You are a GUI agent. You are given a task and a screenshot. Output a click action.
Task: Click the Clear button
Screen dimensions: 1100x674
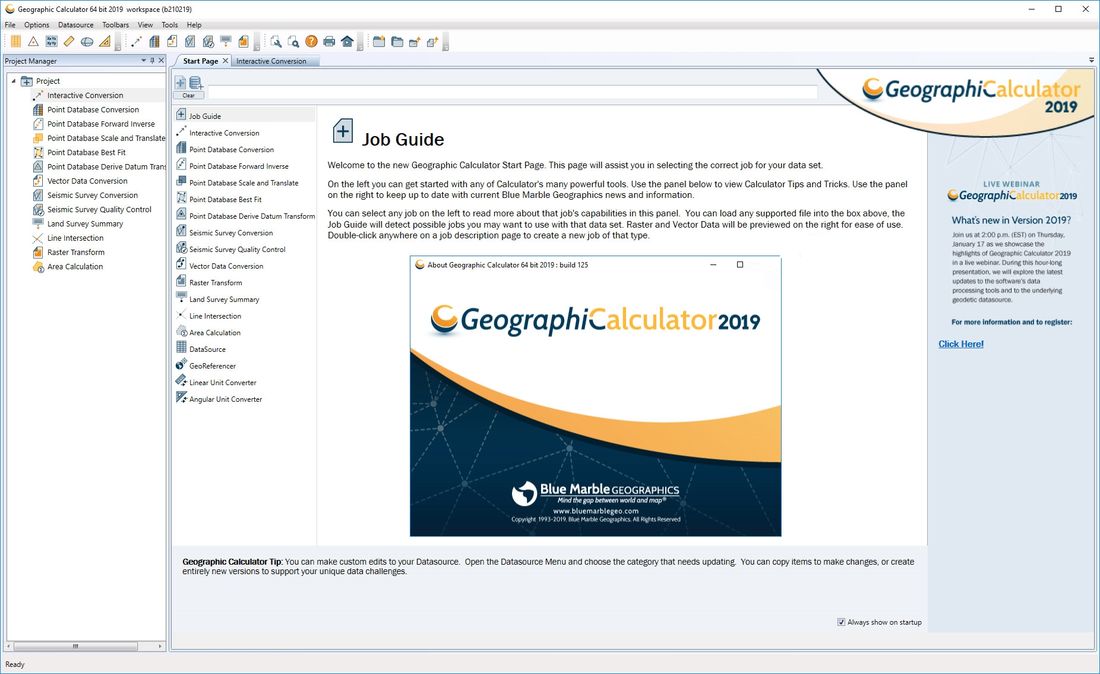click(189, 95)
